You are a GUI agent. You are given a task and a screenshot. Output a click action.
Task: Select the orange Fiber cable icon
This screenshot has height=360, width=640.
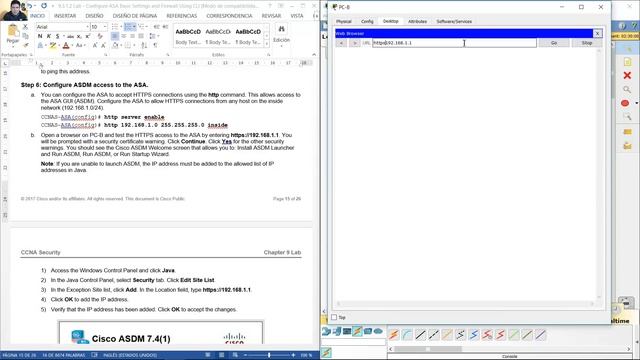[447, 335]
